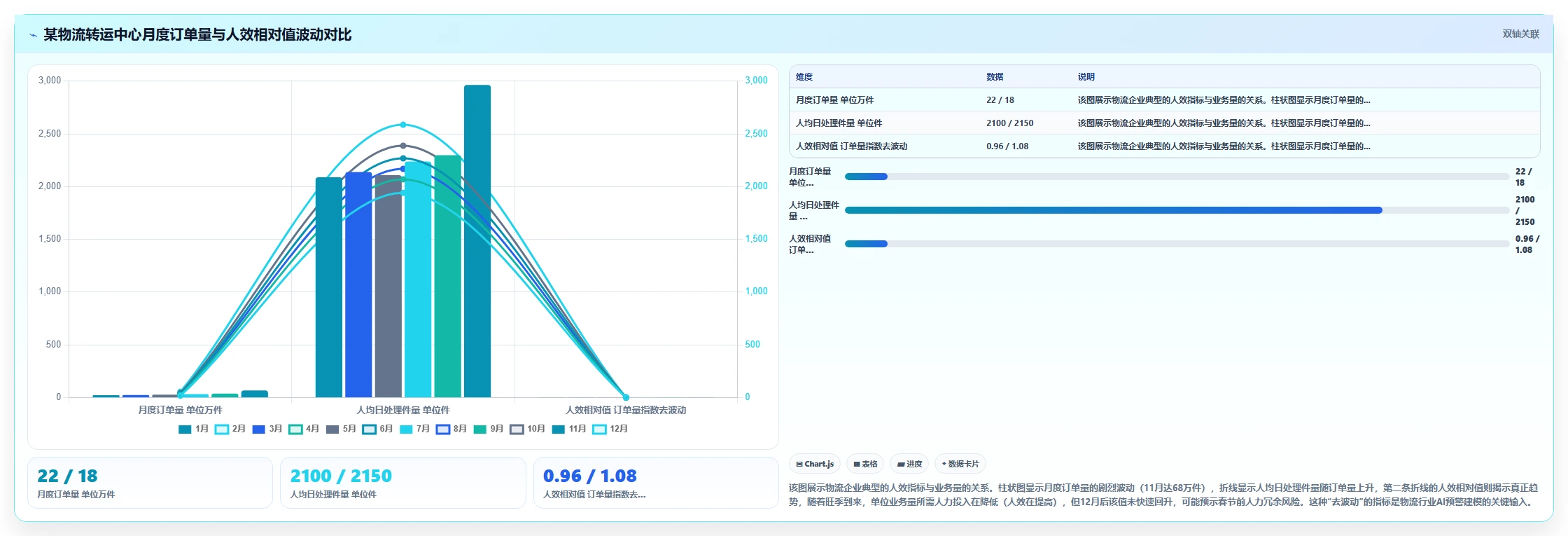Click the 进度 tag chip

(909, 464)
